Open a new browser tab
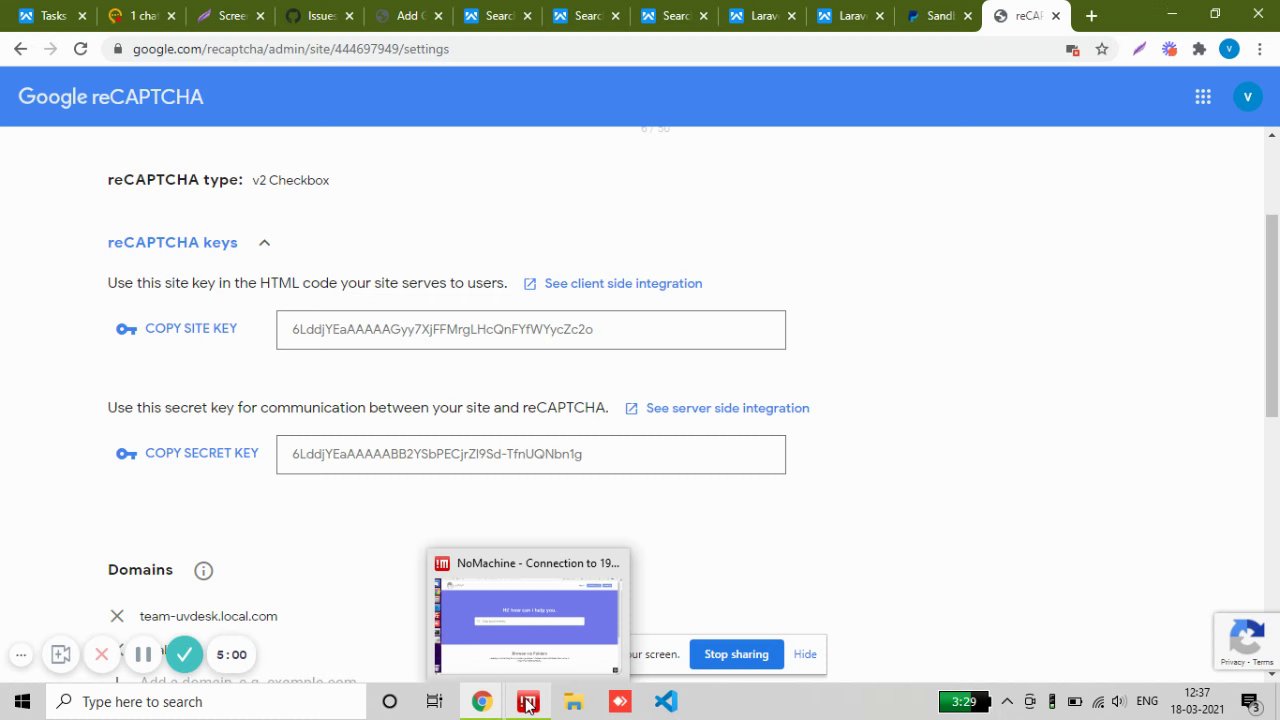1280x720 pixels. (1091, 16)
